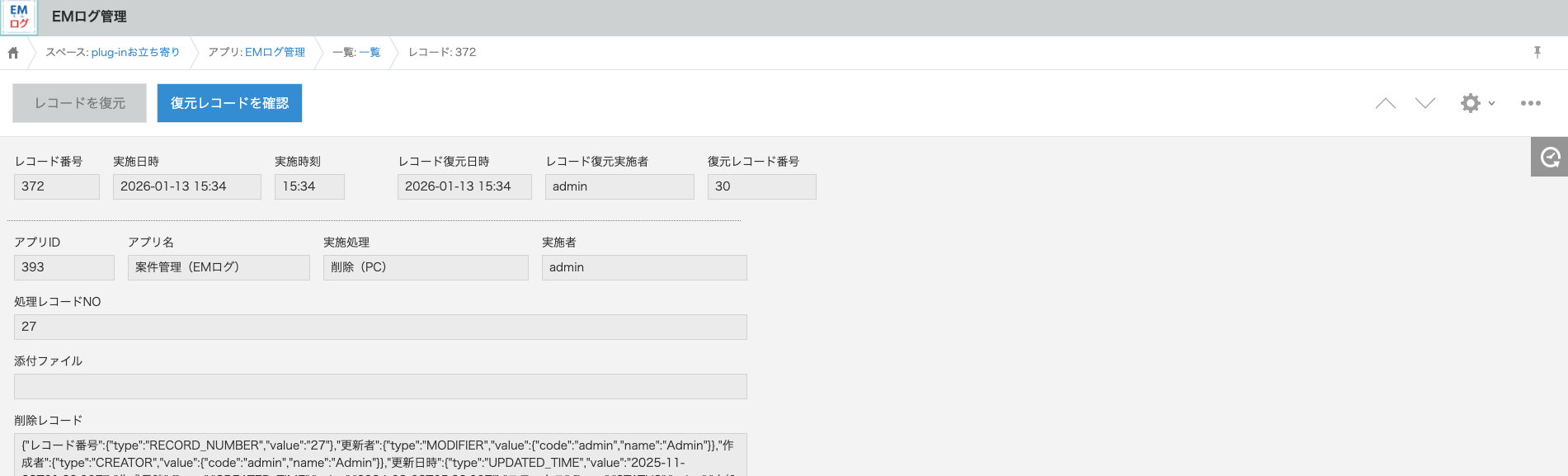The width and height of the screenshot is (1568, 476).
Task: Open the EMログ管理 app breadcrumb link
Action: 275,53
